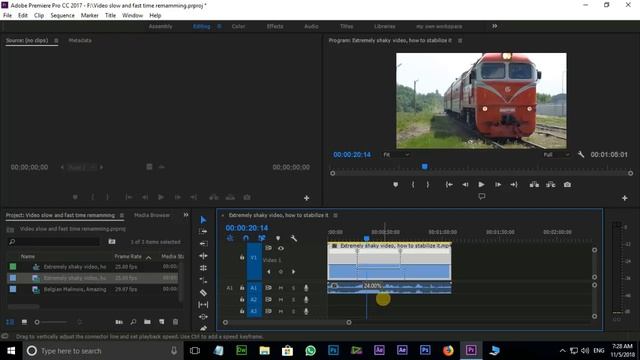
Task: Open the Marker menu
Action: (89, 15)
